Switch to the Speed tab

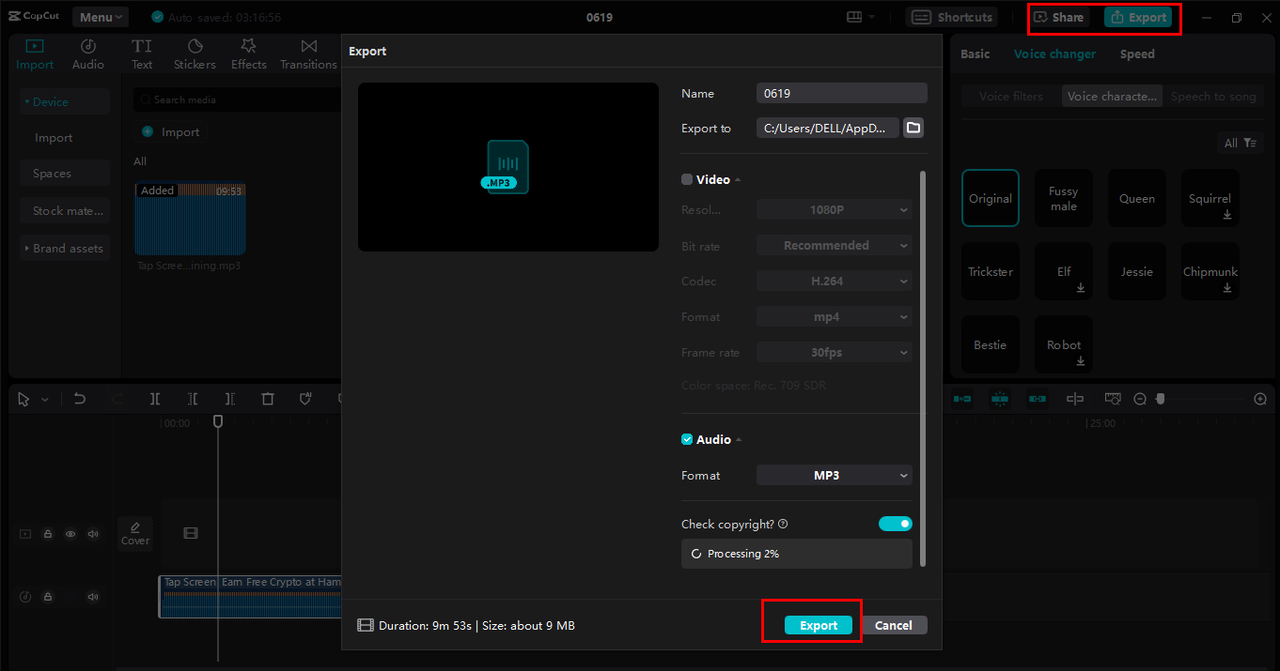click(x=1137, y=54)
